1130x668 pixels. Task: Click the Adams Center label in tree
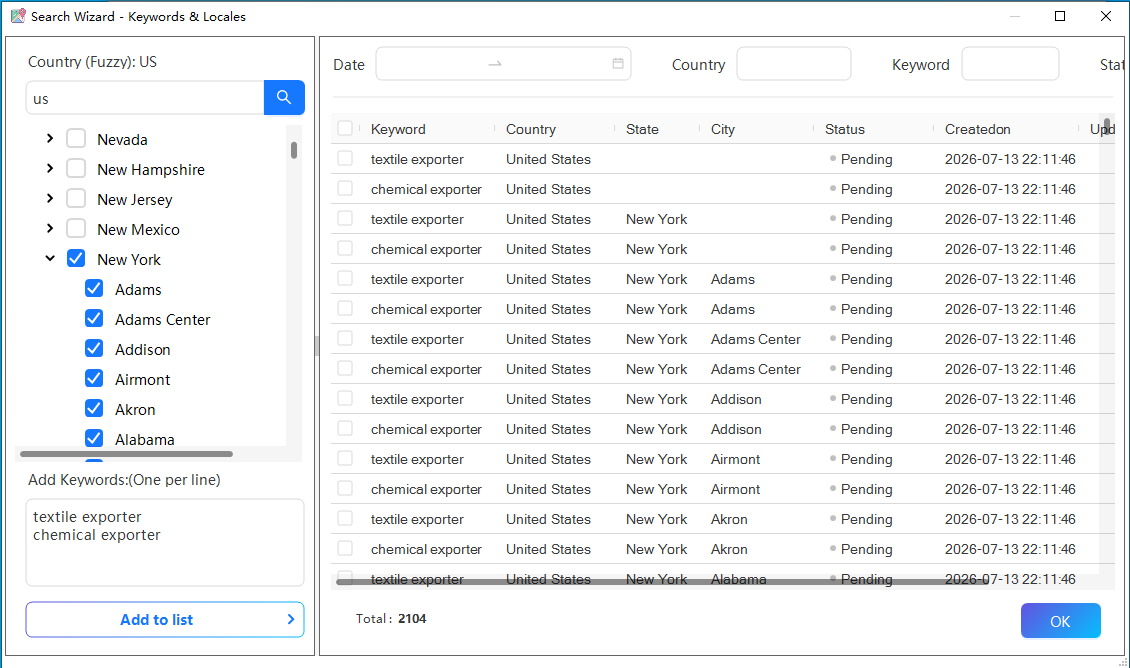point(162,319)
